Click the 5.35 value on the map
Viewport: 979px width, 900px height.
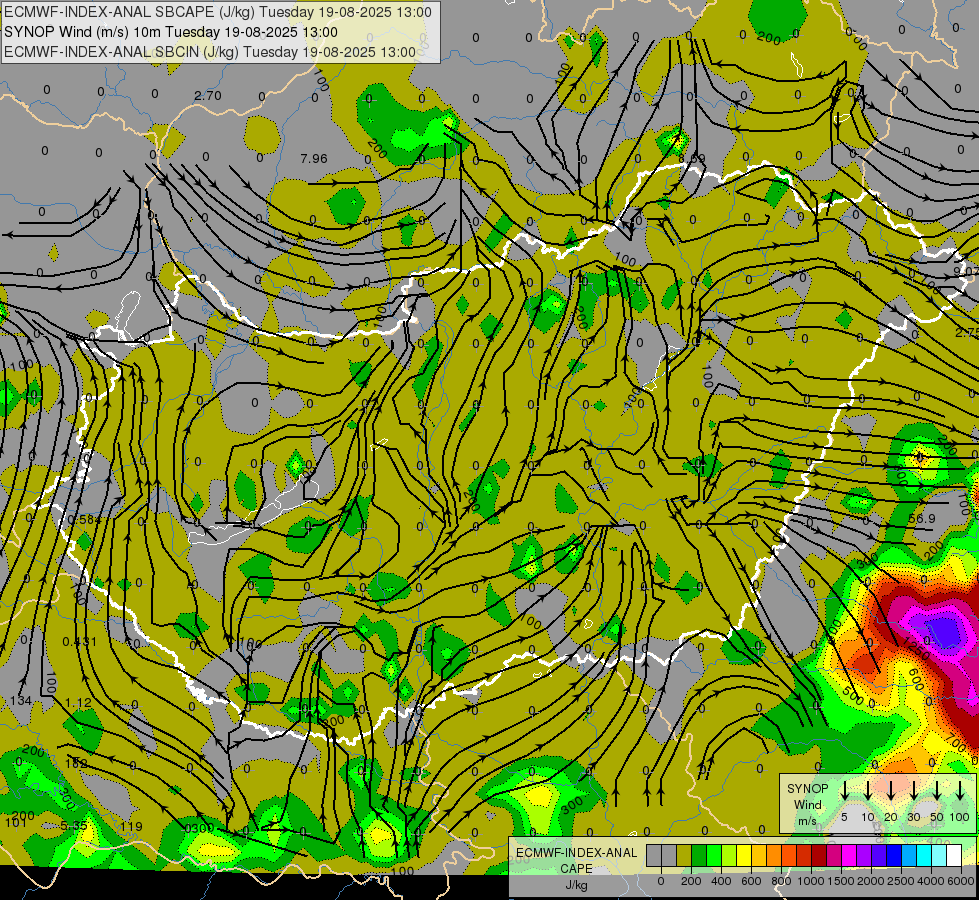tap(74, 826)
